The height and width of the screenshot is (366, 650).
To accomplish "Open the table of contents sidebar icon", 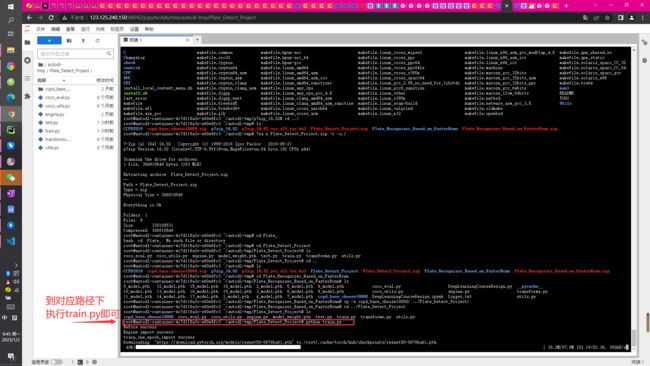I will tap(27, 78).
